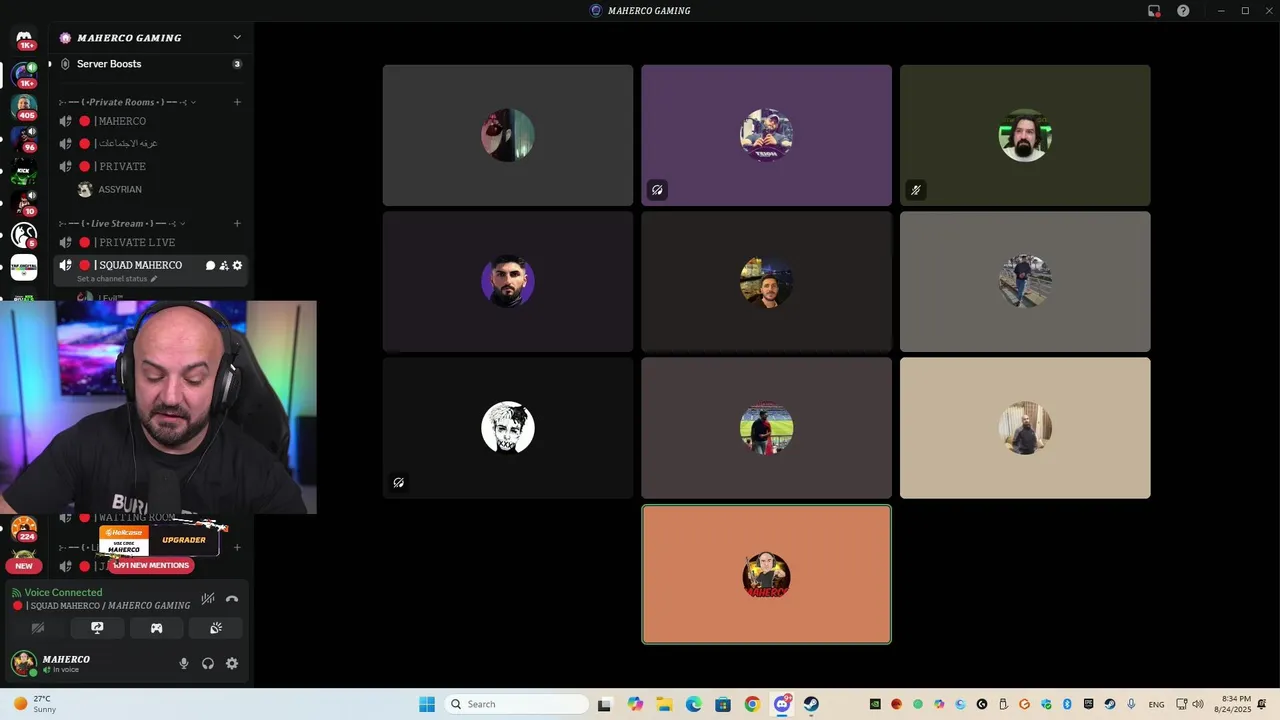1280x720 pixels.
Task: Mute the microphone
Action: pyautogui.click(x=183, y=663)
